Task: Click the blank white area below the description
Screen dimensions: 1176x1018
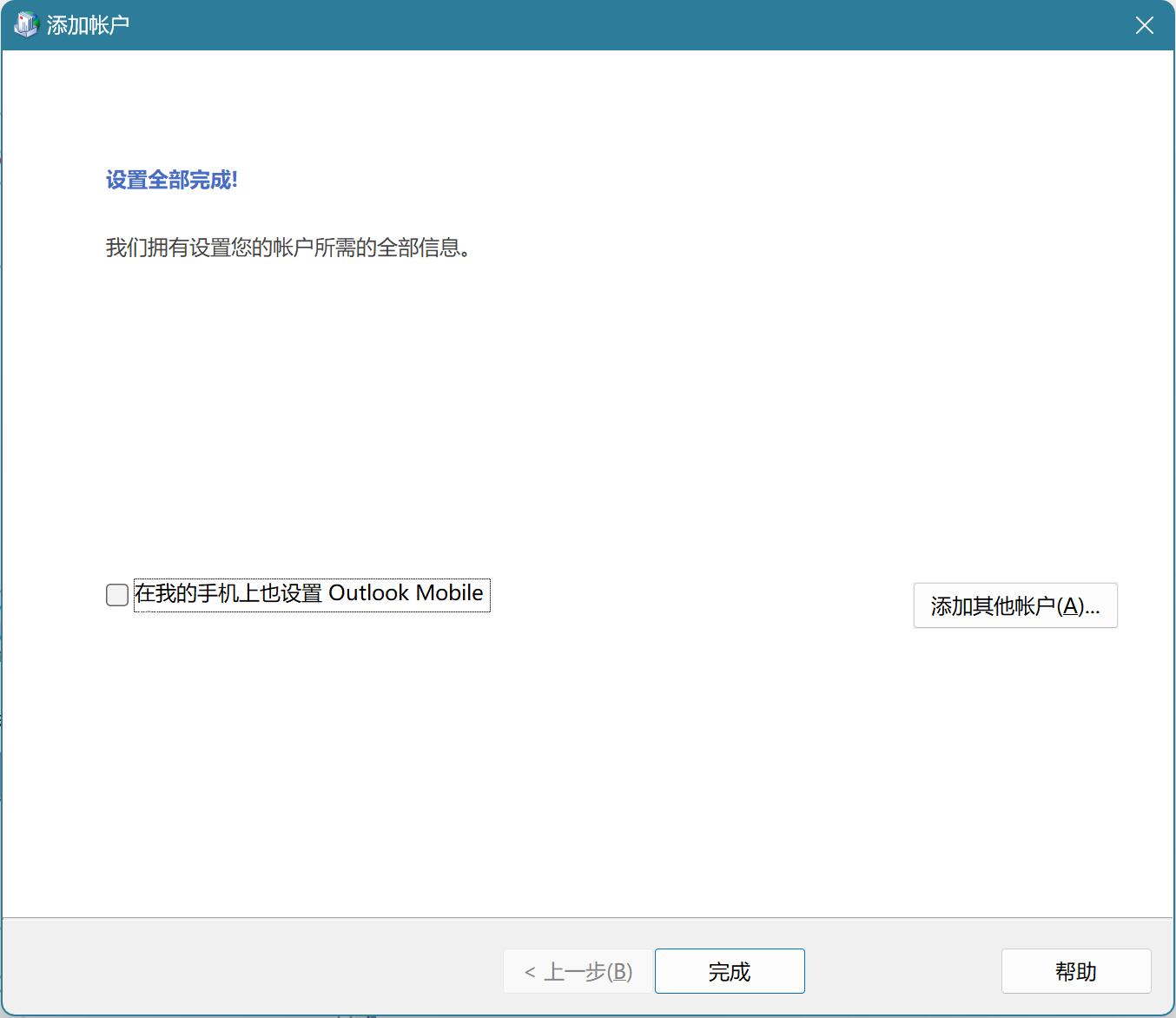Action: pyautogui.click(x=521, y=391)
